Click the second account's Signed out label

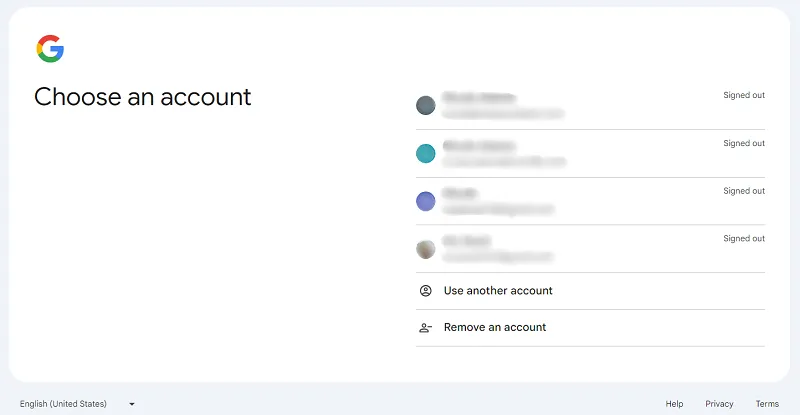tap(744, 144)
